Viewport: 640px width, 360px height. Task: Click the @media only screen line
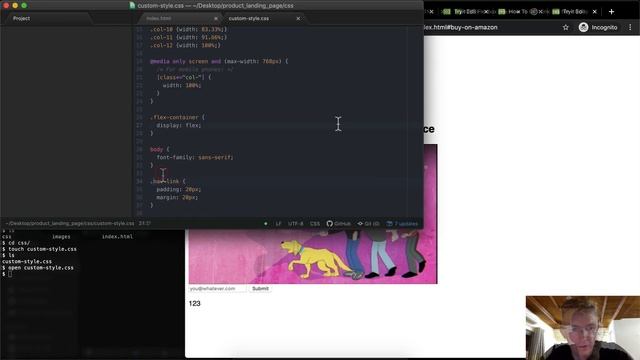click(219, 61)
